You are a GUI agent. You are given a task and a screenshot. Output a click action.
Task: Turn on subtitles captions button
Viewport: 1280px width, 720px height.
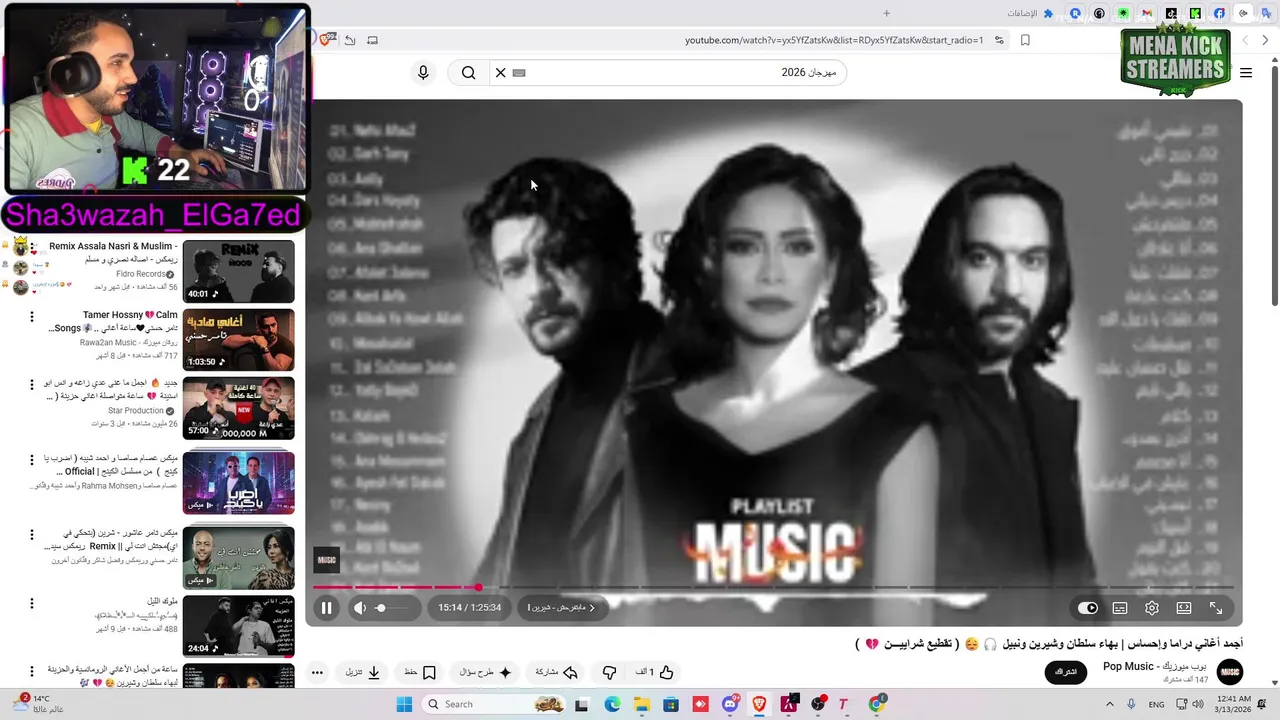pos(1120,608)
